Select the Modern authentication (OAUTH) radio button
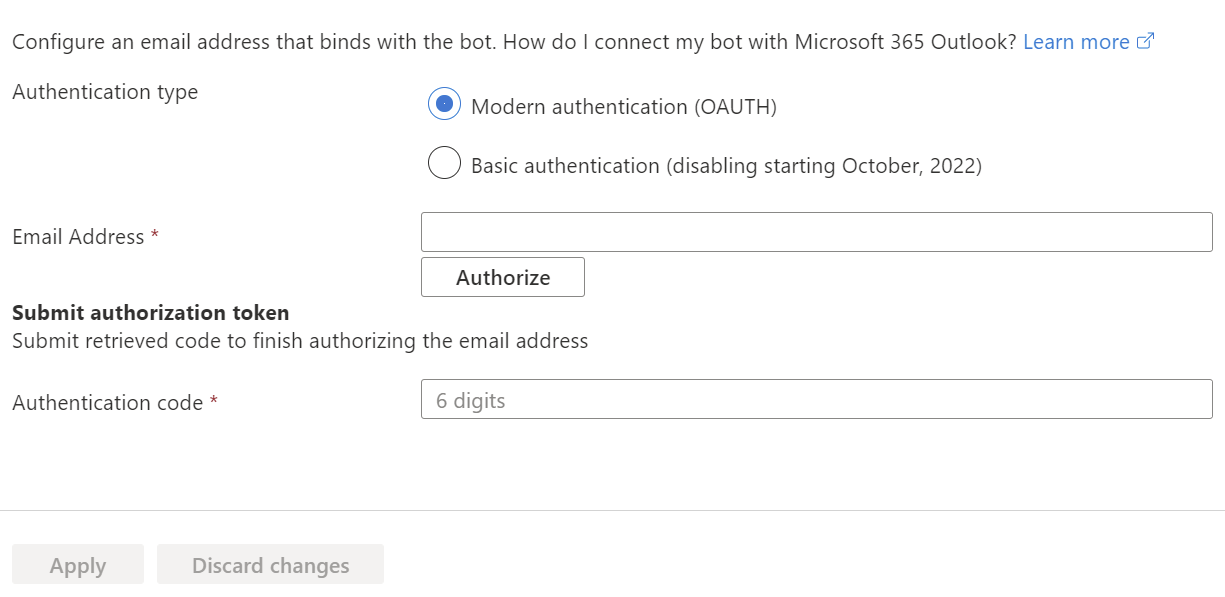1225x597 pixels. [444, 104]
